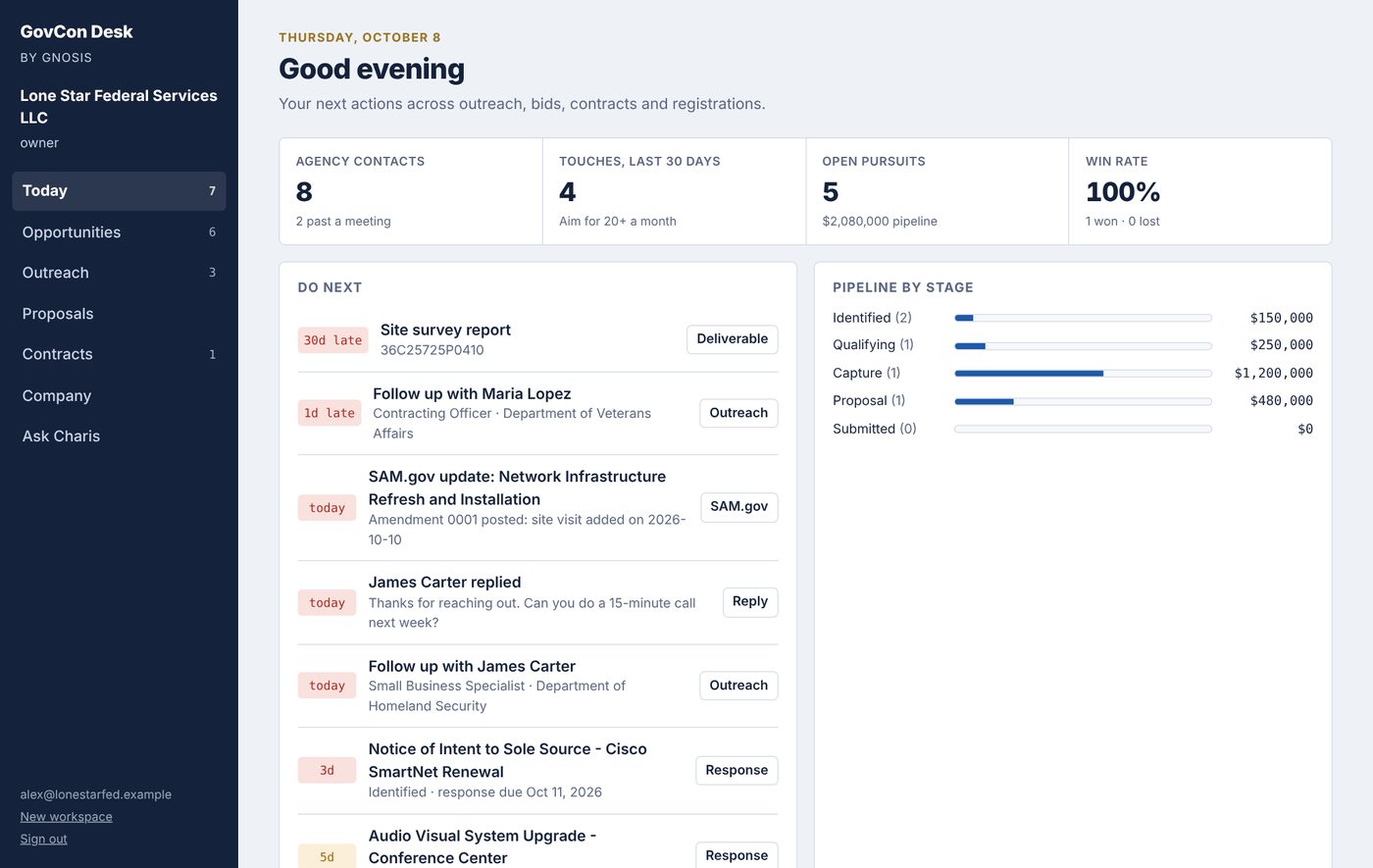The height and width of the screenshot is (868, 1373).
Task: Click the Lone Star Federal Services LLC name
Action: pos(119,107)
